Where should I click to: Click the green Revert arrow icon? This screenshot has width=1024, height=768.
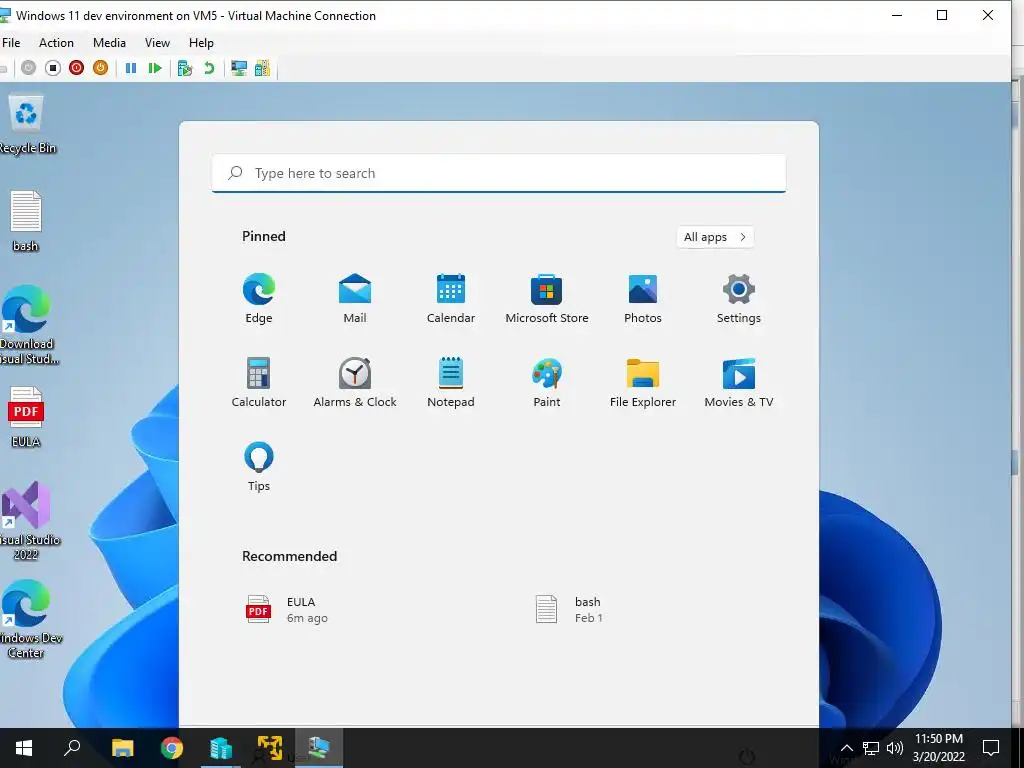tap(209, 68)
